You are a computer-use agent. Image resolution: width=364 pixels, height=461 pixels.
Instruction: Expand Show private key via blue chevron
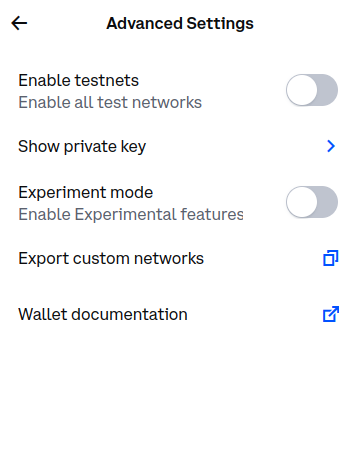[331, 146]
